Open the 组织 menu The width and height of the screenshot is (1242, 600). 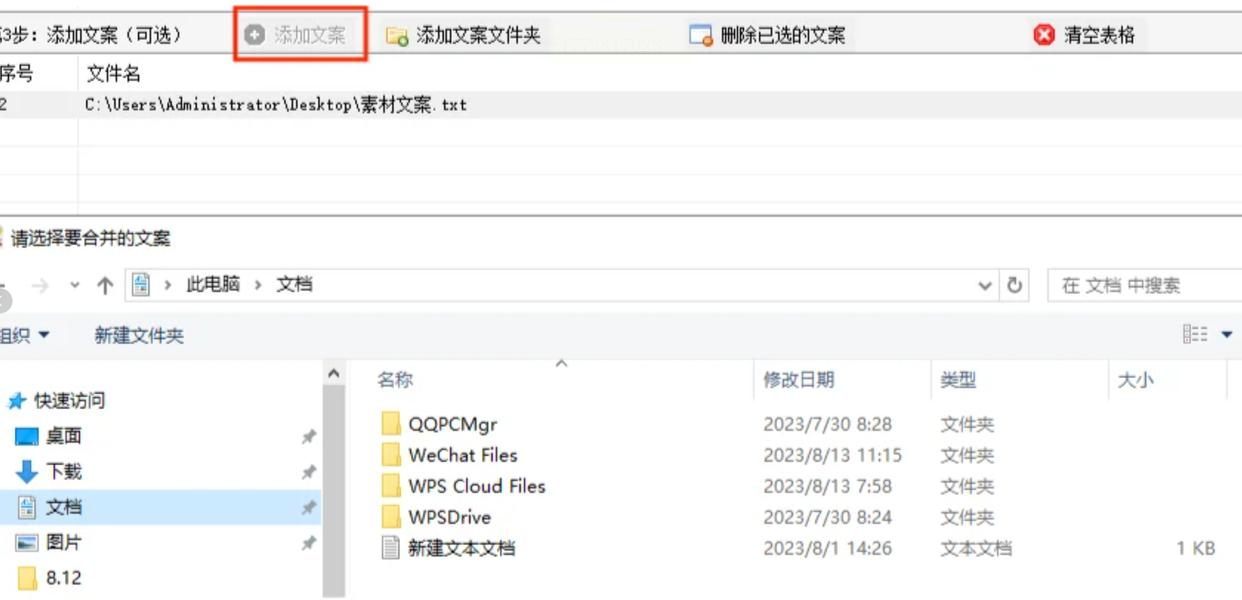point(24,336)
